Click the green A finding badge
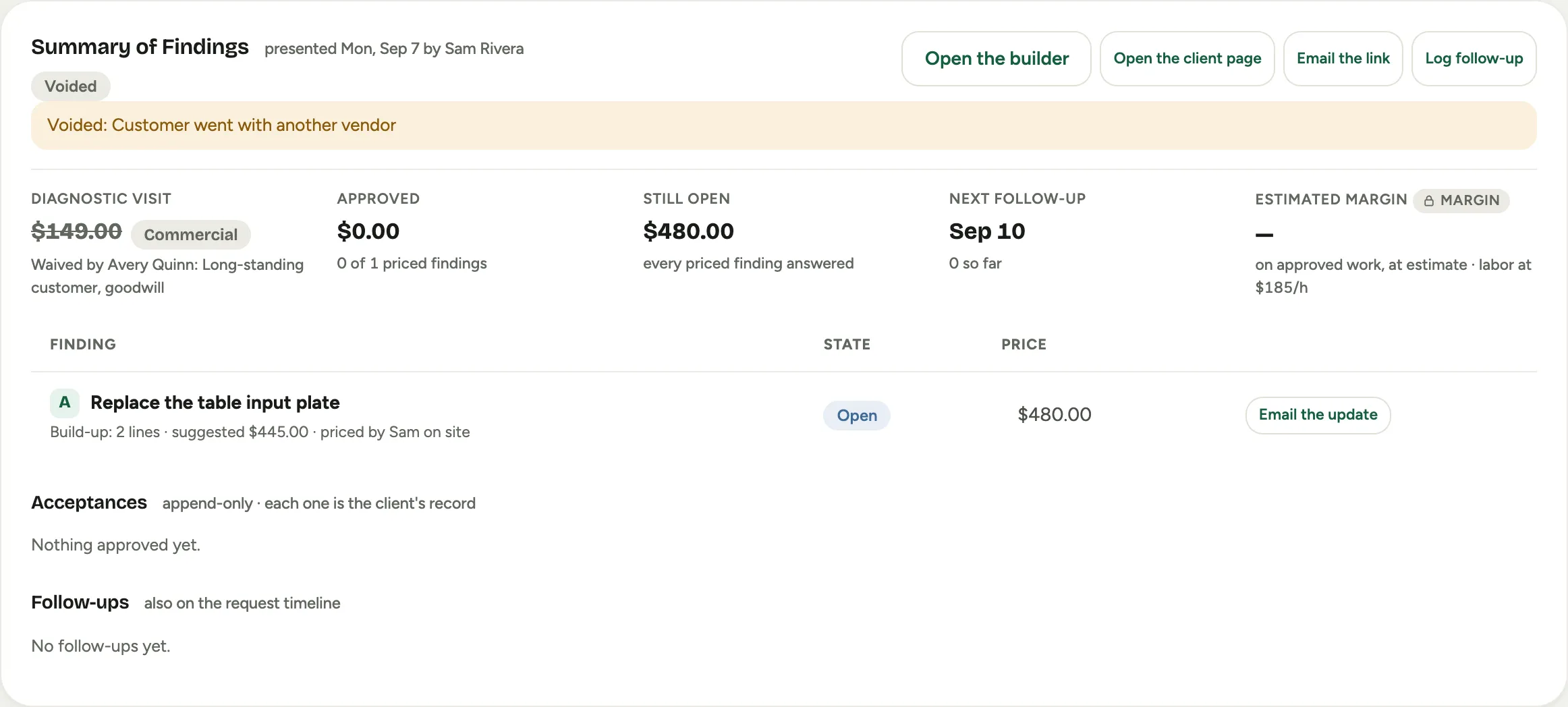The image size is (1568, 707). [65, 403]
